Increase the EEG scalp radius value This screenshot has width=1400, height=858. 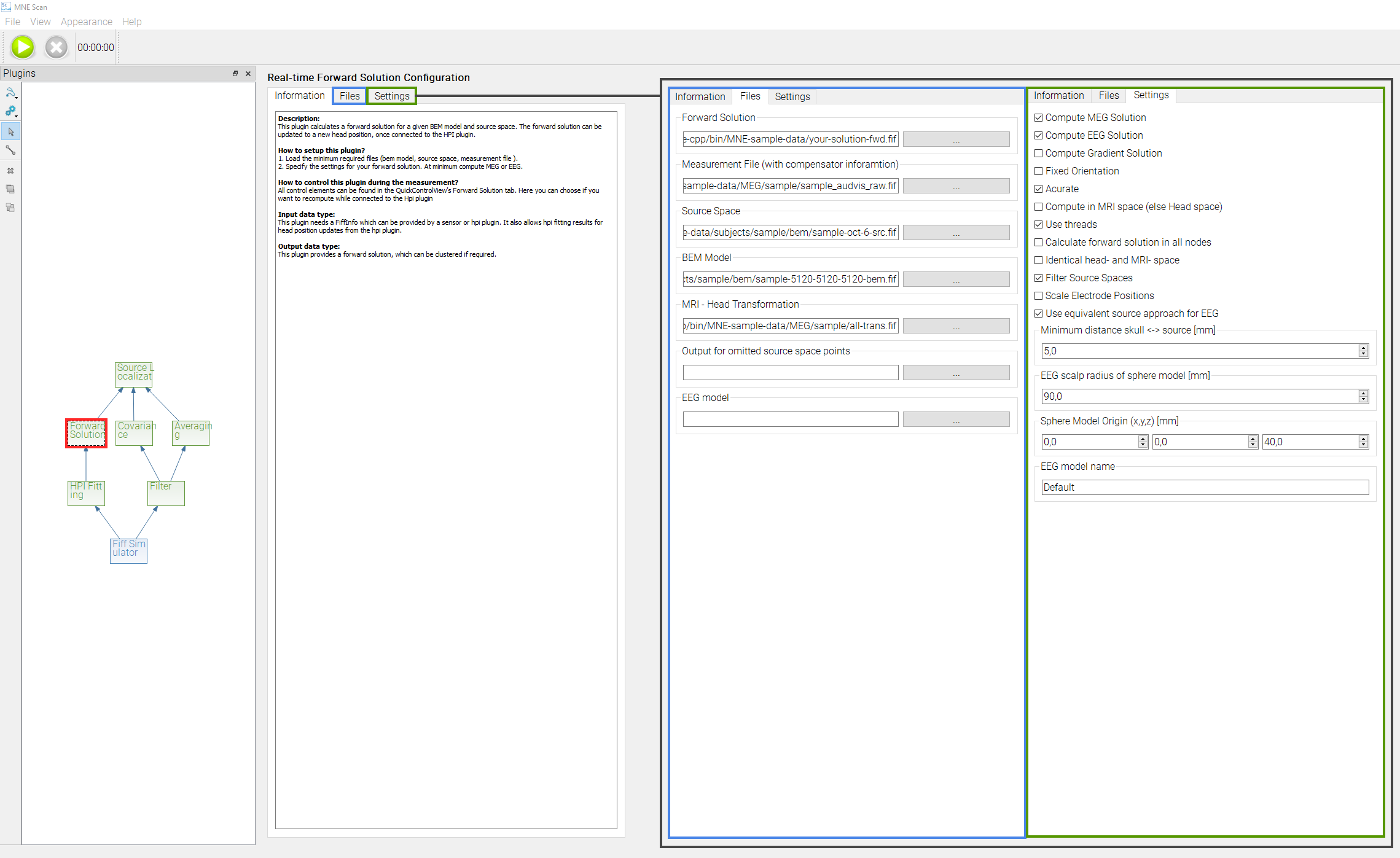1363,393
